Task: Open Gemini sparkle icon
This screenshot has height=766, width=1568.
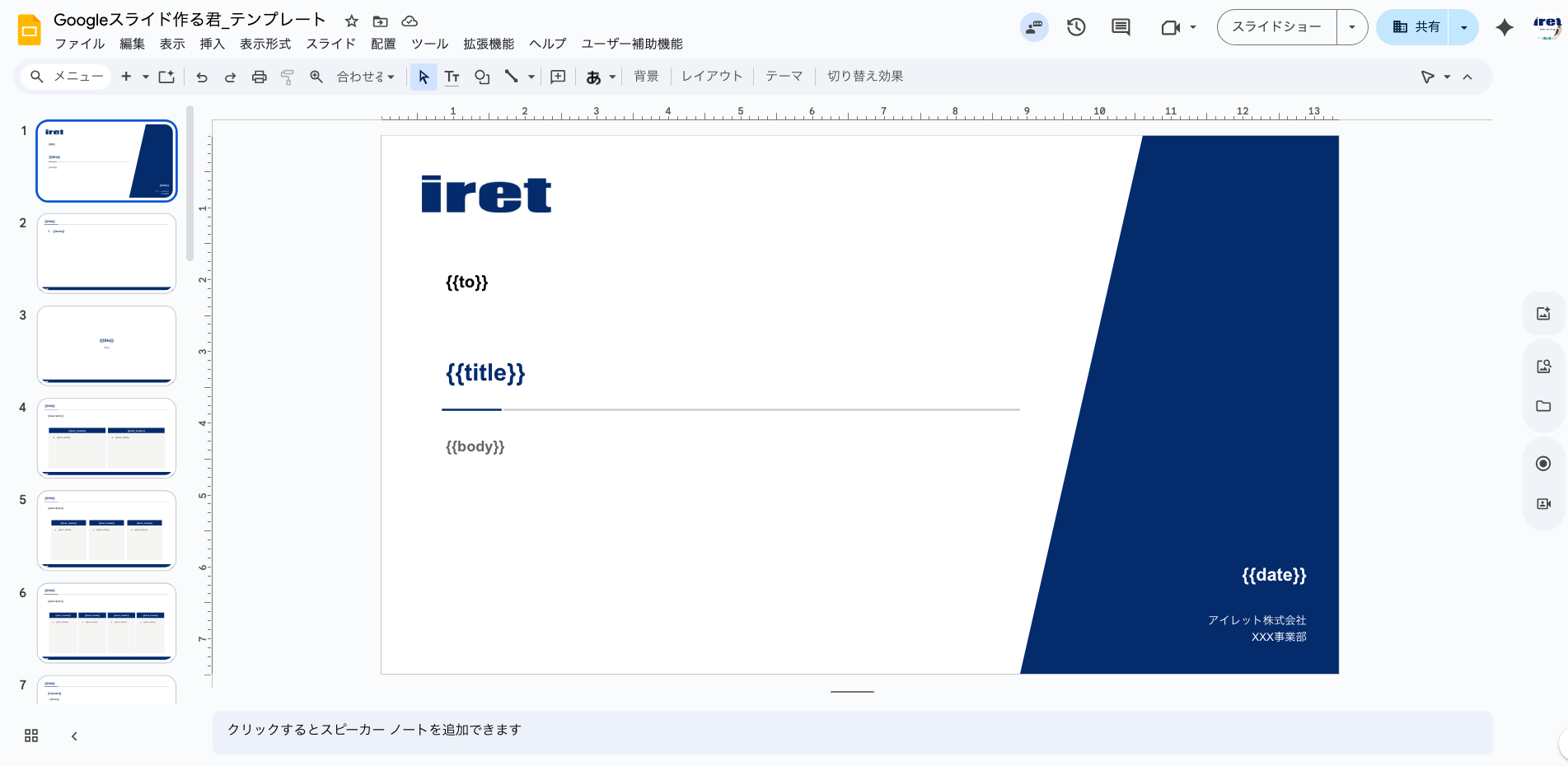Action: coord(1505,27)
